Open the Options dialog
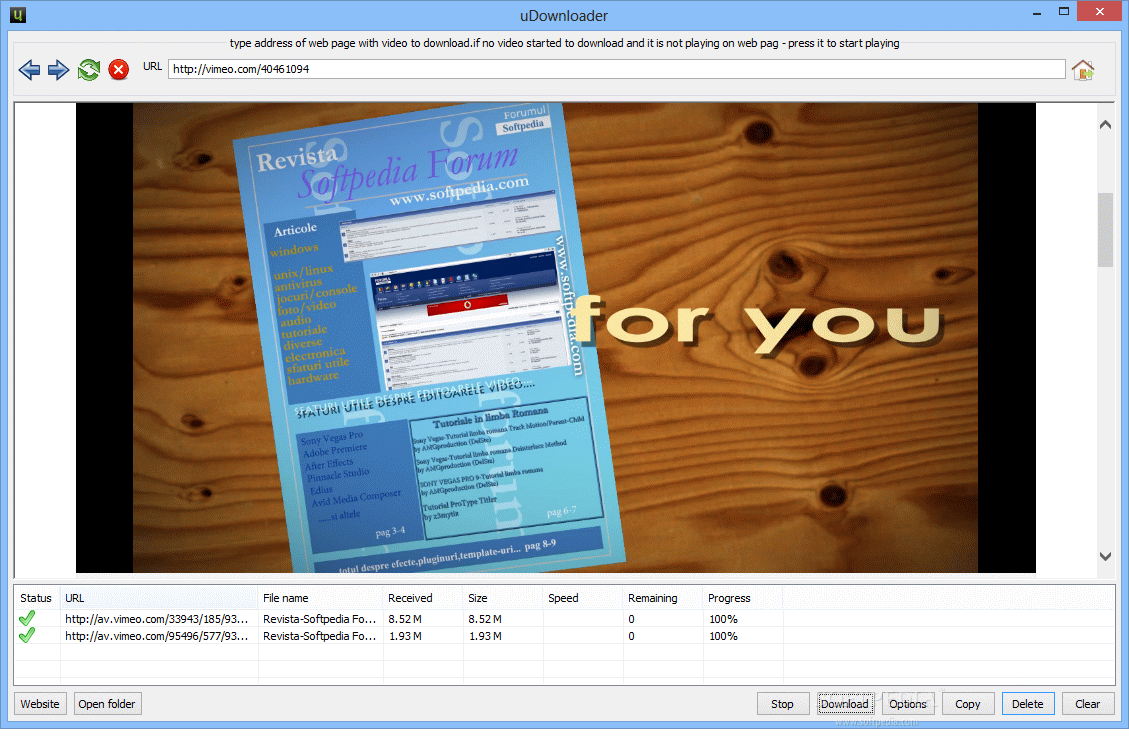The image size is (1129, 740). (907, 704)
